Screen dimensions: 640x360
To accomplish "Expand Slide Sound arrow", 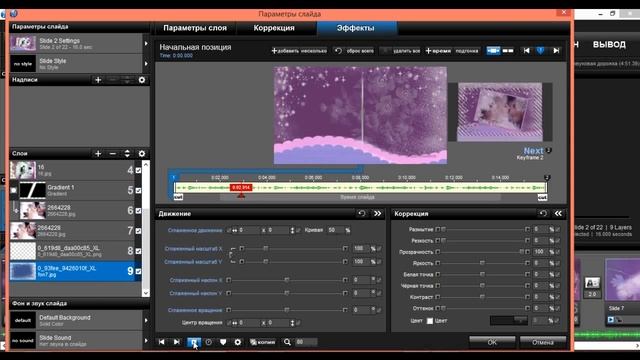I will tap(146, 340).
